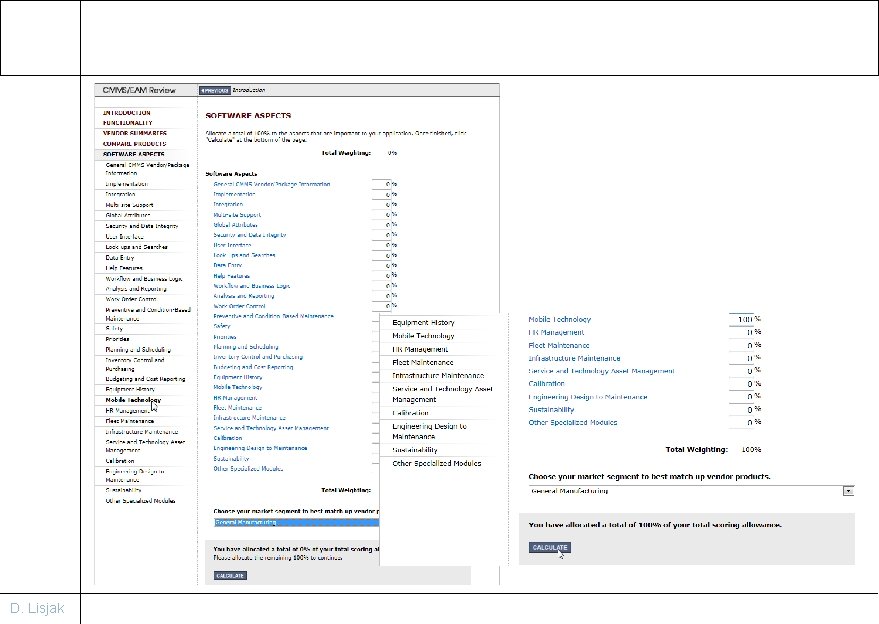
Task: Open Budgeting and Cost Reporting in the sidebar
Action: tap(145, 379)
